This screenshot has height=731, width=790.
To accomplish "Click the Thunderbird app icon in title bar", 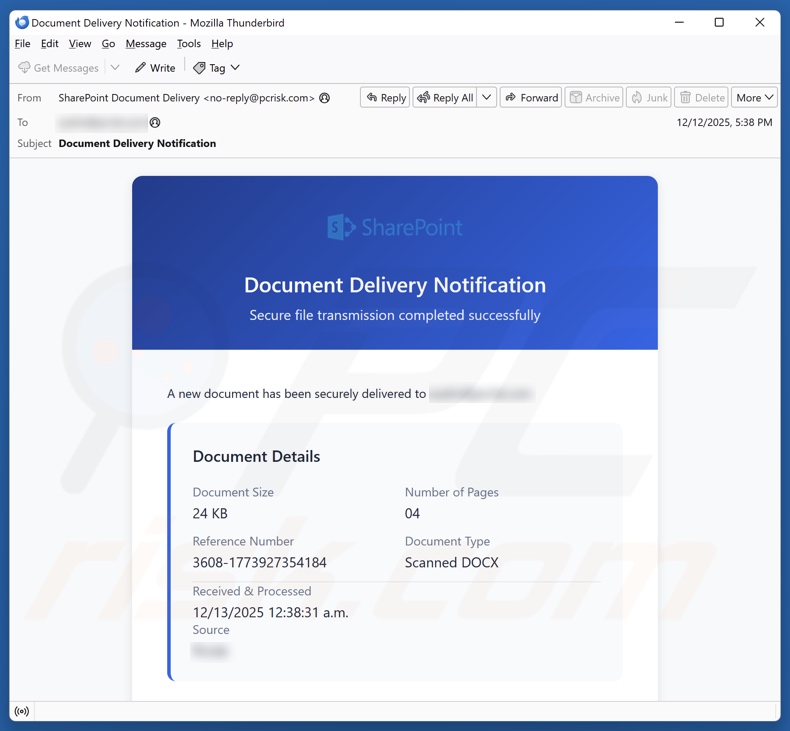I will [x=22, y=23].
